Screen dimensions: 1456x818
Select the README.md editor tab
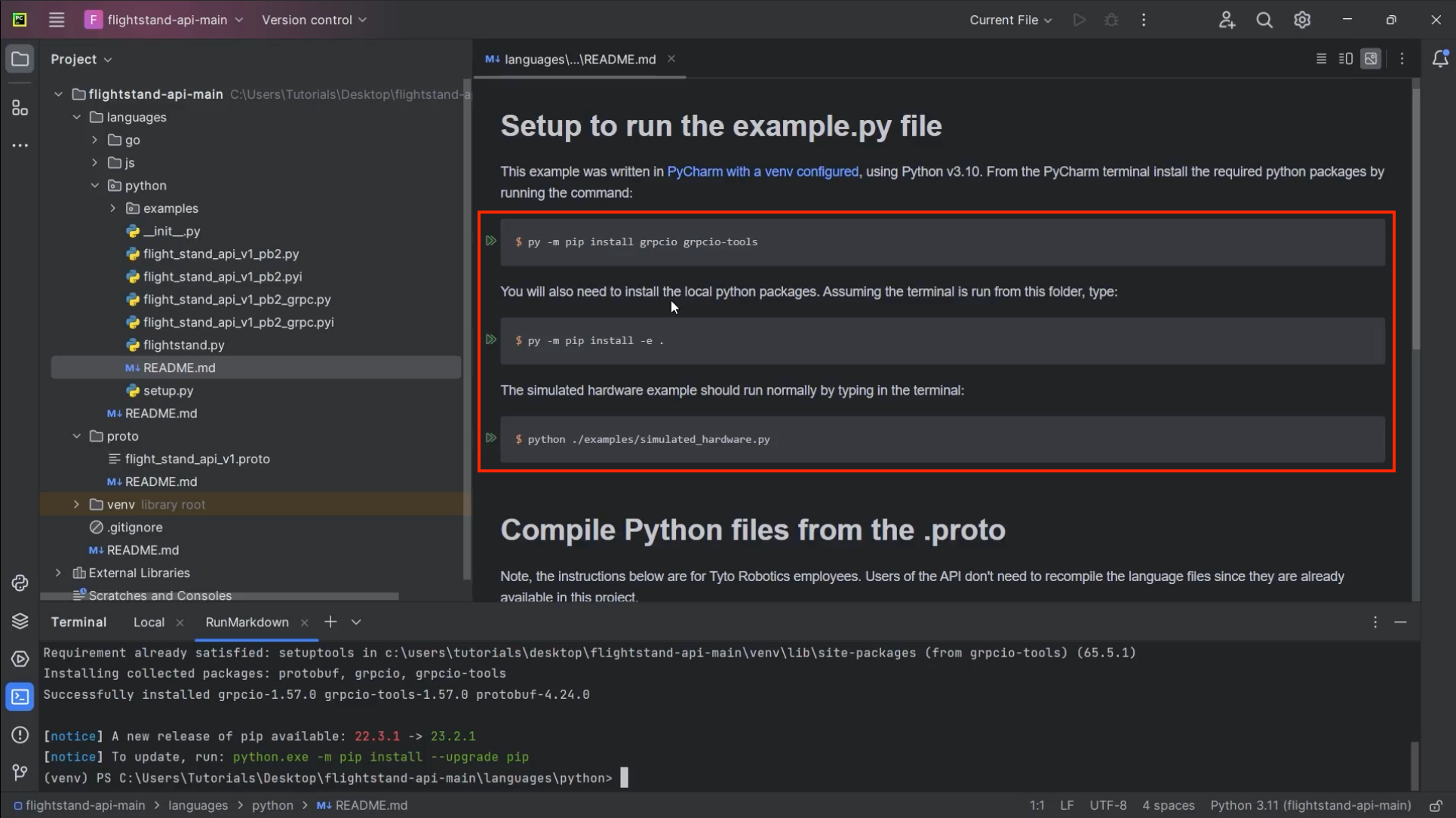tap(577, 59)
